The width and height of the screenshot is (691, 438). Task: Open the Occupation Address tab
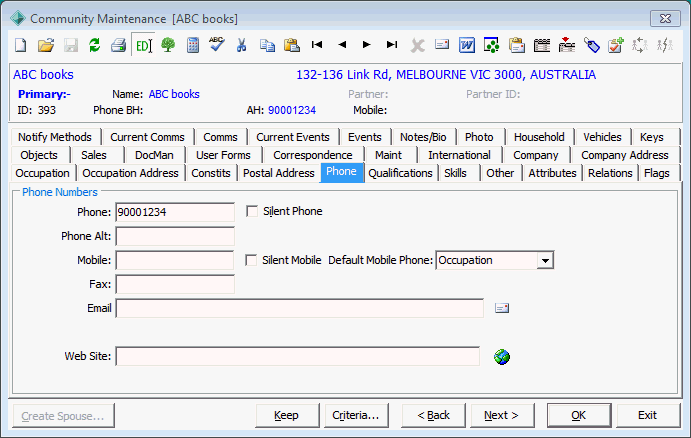pyautogui.click(x=130, y=173)
